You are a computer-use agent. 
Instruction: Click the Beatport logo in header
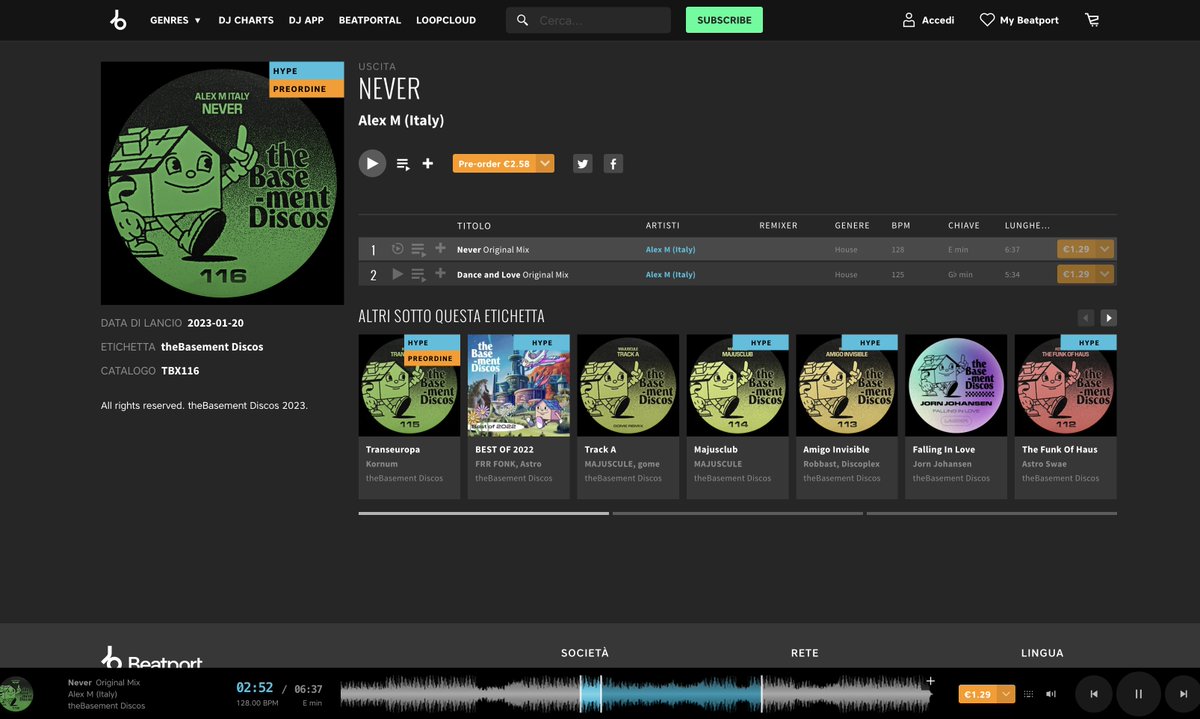[x=118, y=20]
